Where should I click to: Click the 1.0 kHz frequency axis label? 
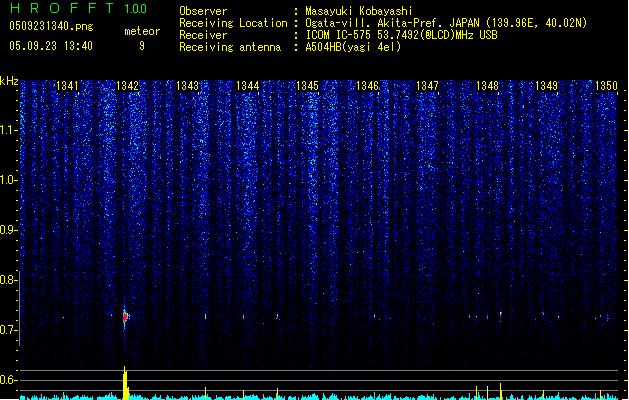(9, 180)
